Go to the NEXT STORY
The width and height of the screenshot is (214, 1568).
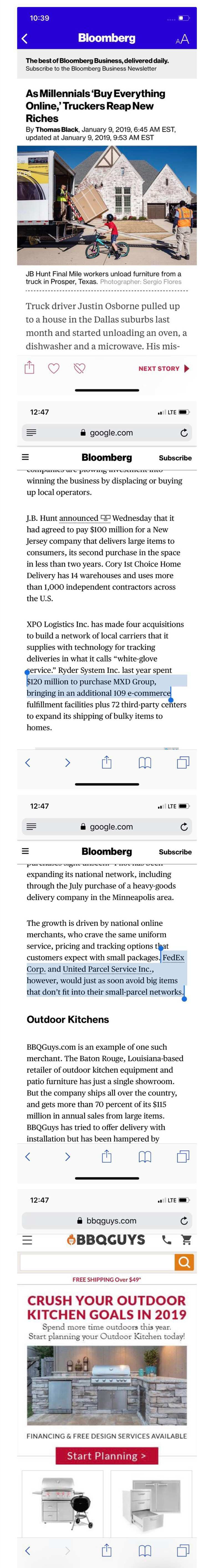(x=163, y=368)
